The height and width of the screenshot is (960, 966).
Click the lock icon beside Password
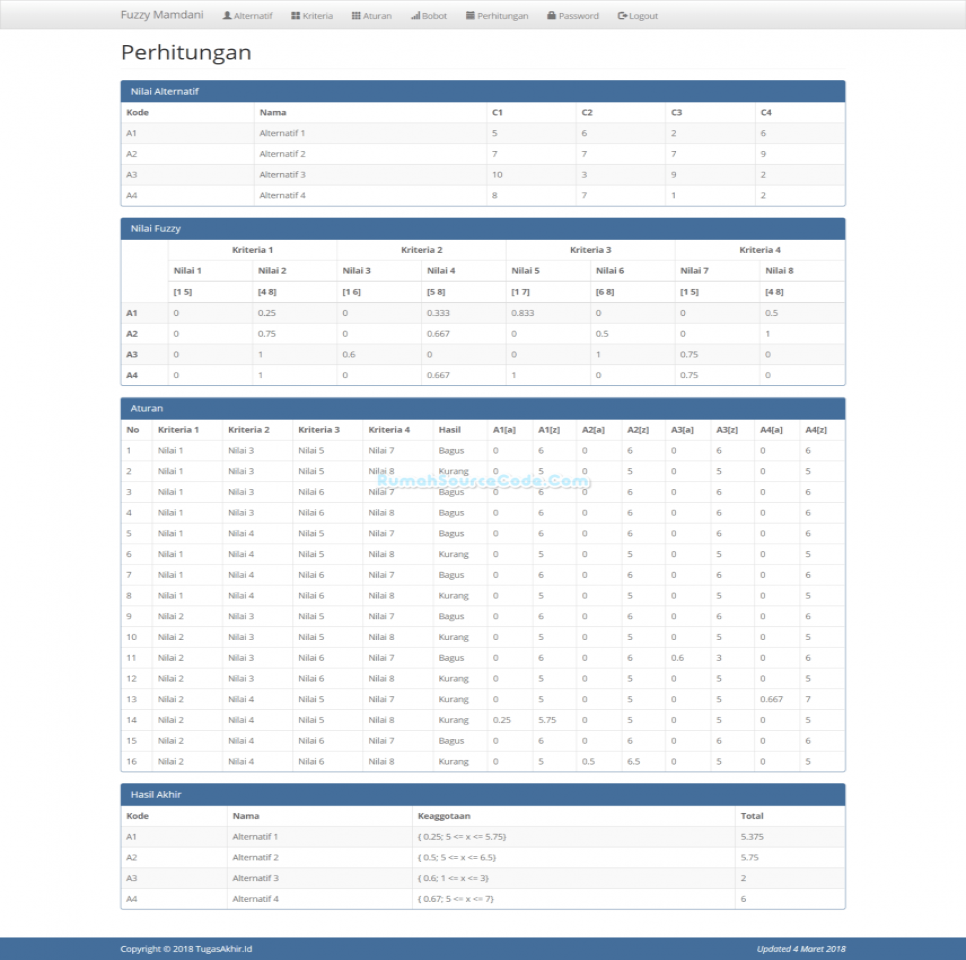551,16
